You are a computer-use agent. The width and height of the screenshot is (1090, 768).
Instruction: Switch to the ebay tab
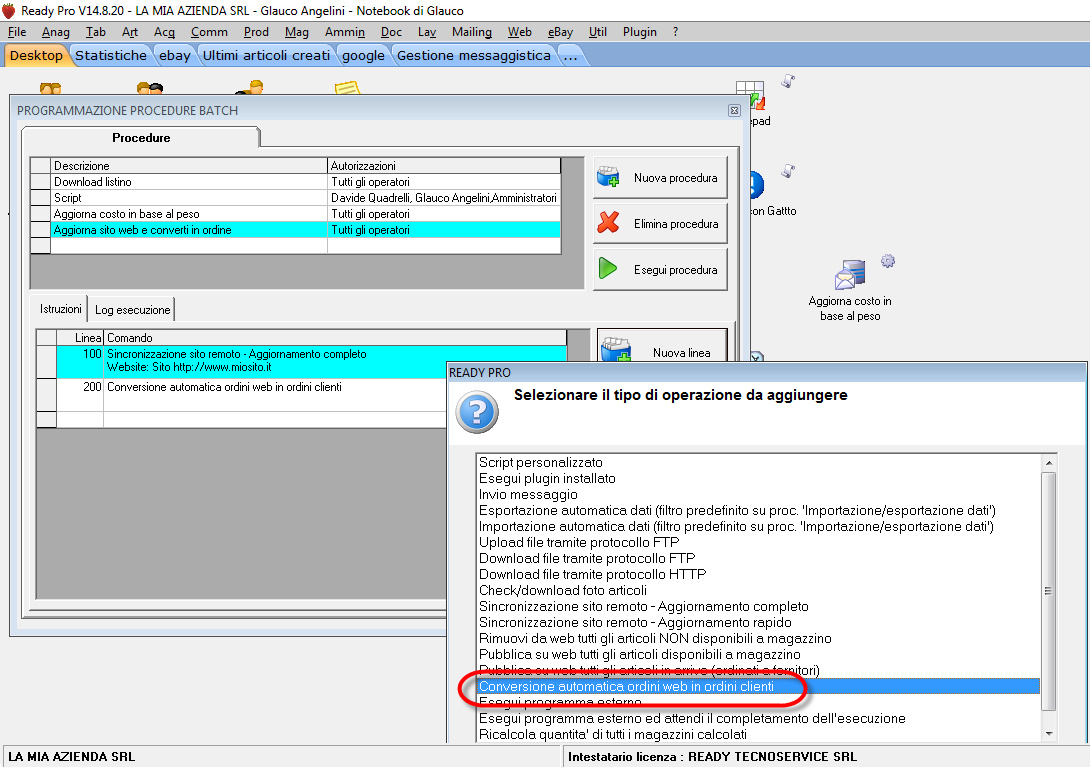(x=174, y=56)
